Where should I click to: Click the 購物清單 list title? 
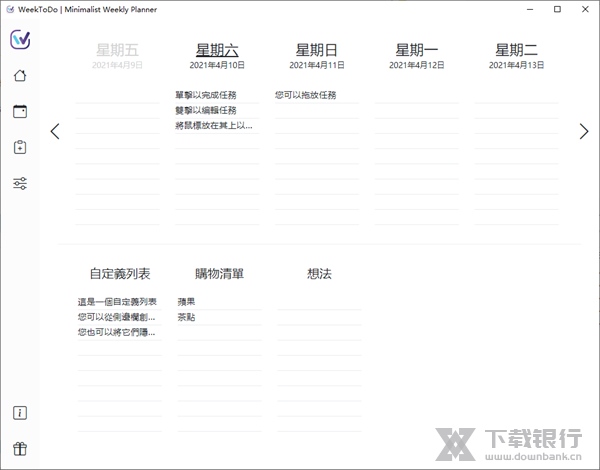point(219,274)
